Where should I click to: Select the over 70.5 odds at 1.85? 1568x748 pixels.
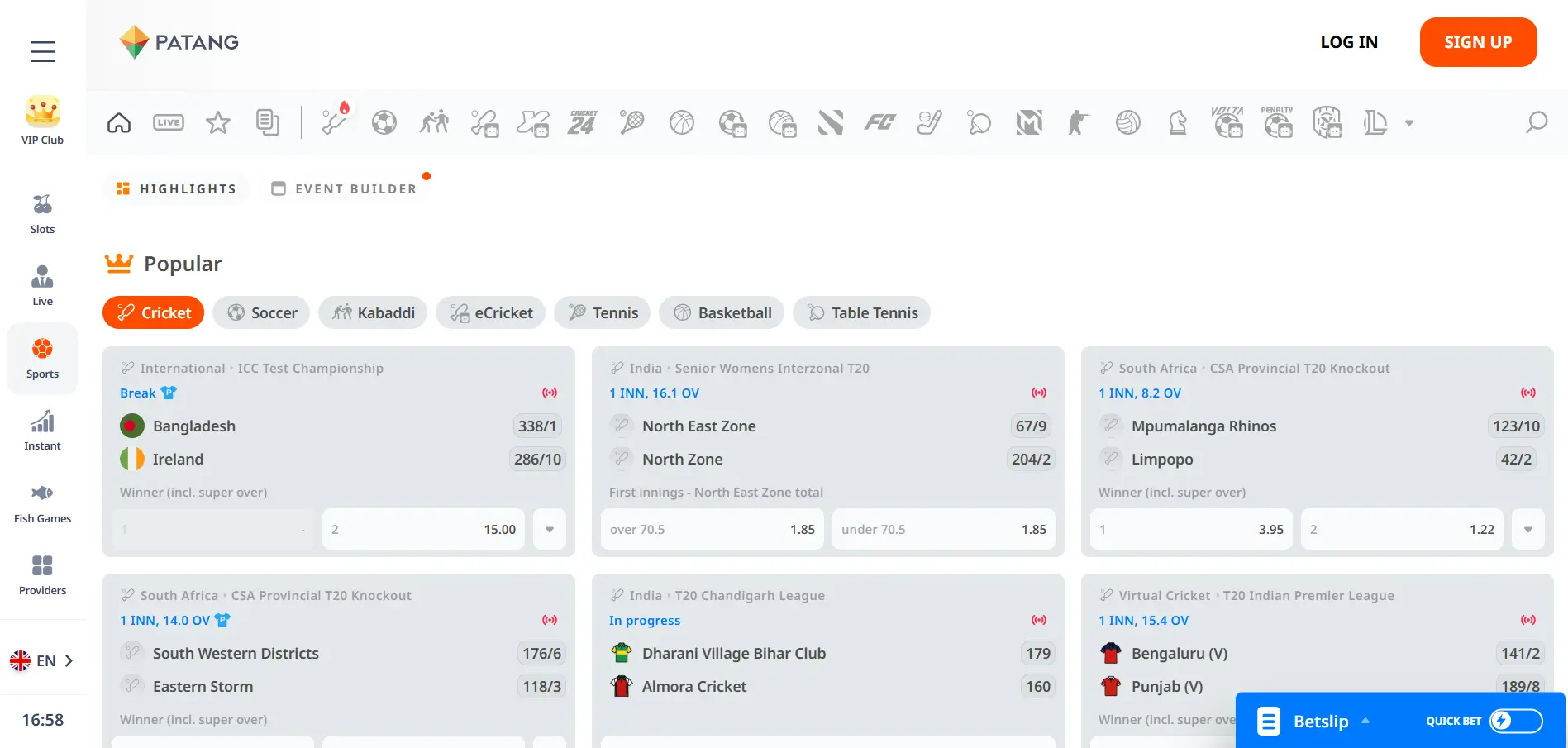coord(712,529)
